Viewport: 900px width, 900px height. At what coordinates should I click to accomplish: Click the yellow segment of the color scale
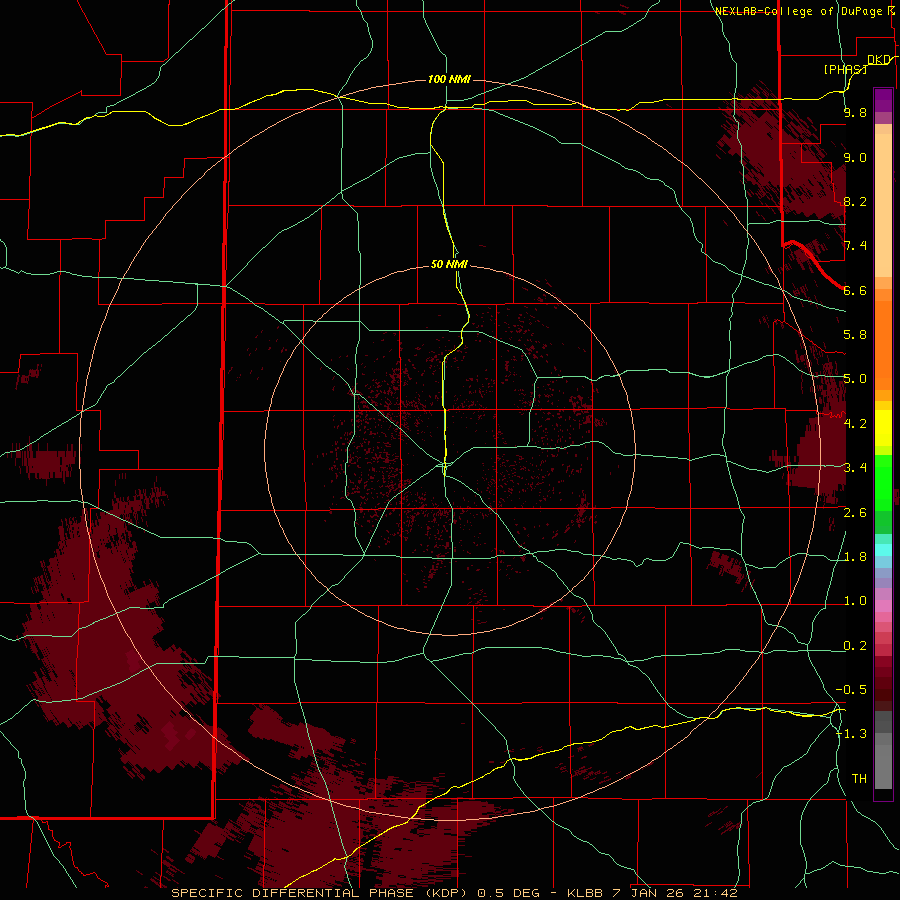pyautogui.click(x=883, y=428)
